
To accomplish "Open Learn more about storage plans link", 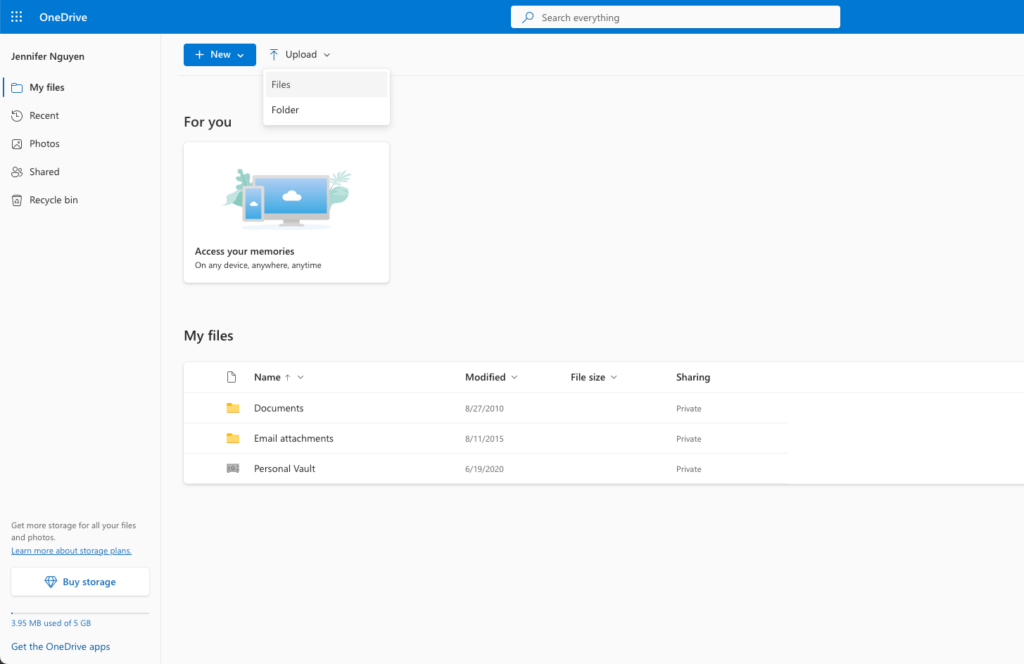I will coord(71,551).
